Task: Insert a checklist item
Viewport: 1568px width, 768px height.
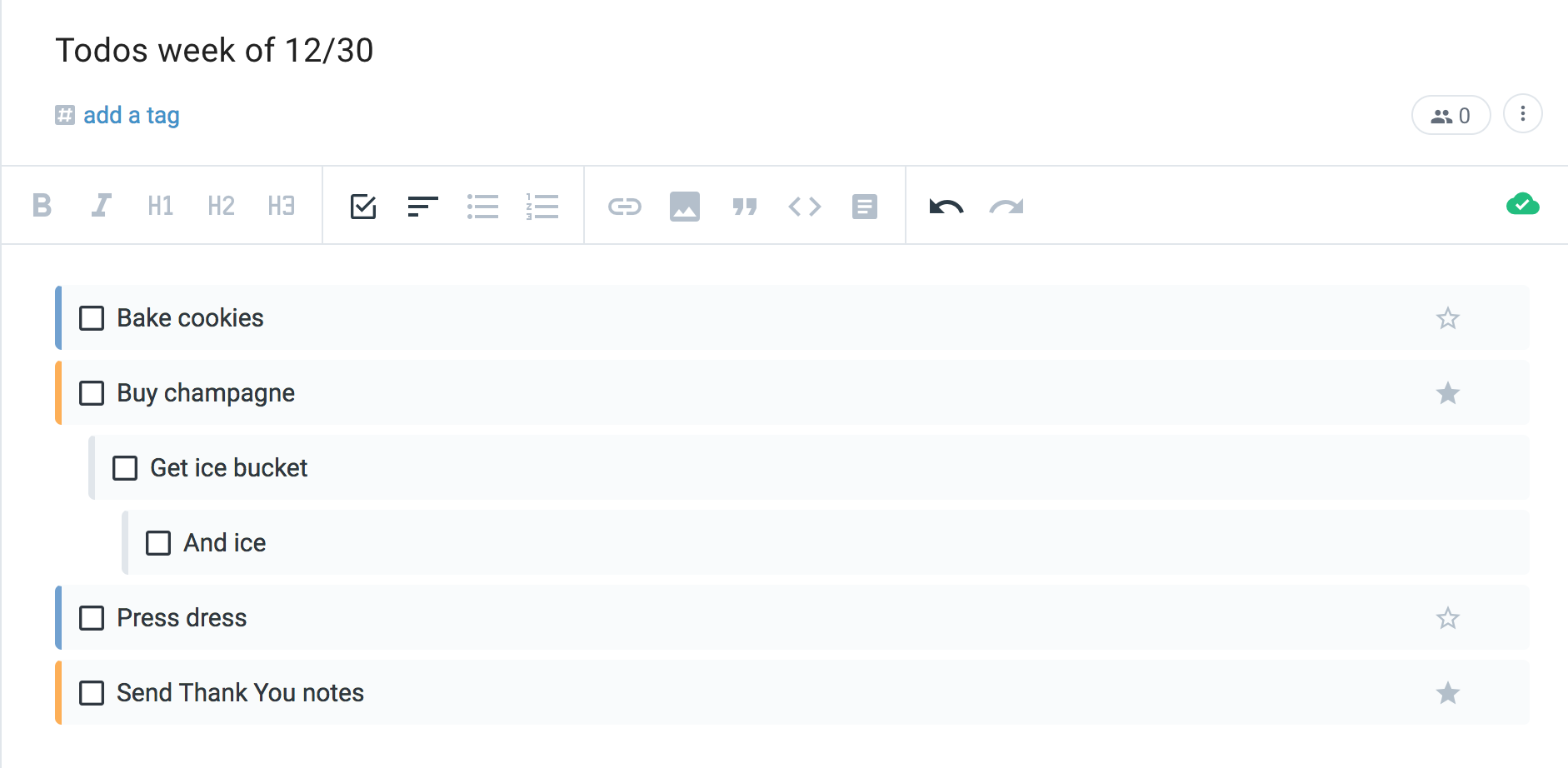Action: pyautogui.click(x=363, y=206)
